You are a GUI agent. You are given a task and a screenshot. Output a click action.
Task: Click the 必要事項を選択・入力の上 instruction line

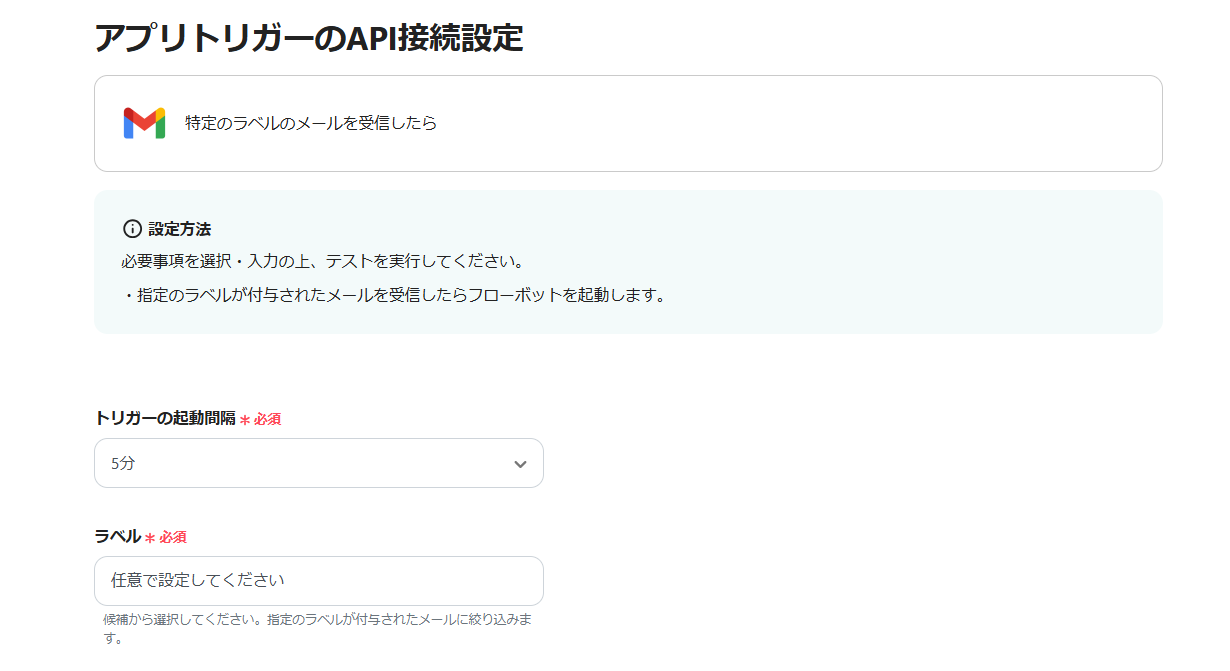coord(323,262)
